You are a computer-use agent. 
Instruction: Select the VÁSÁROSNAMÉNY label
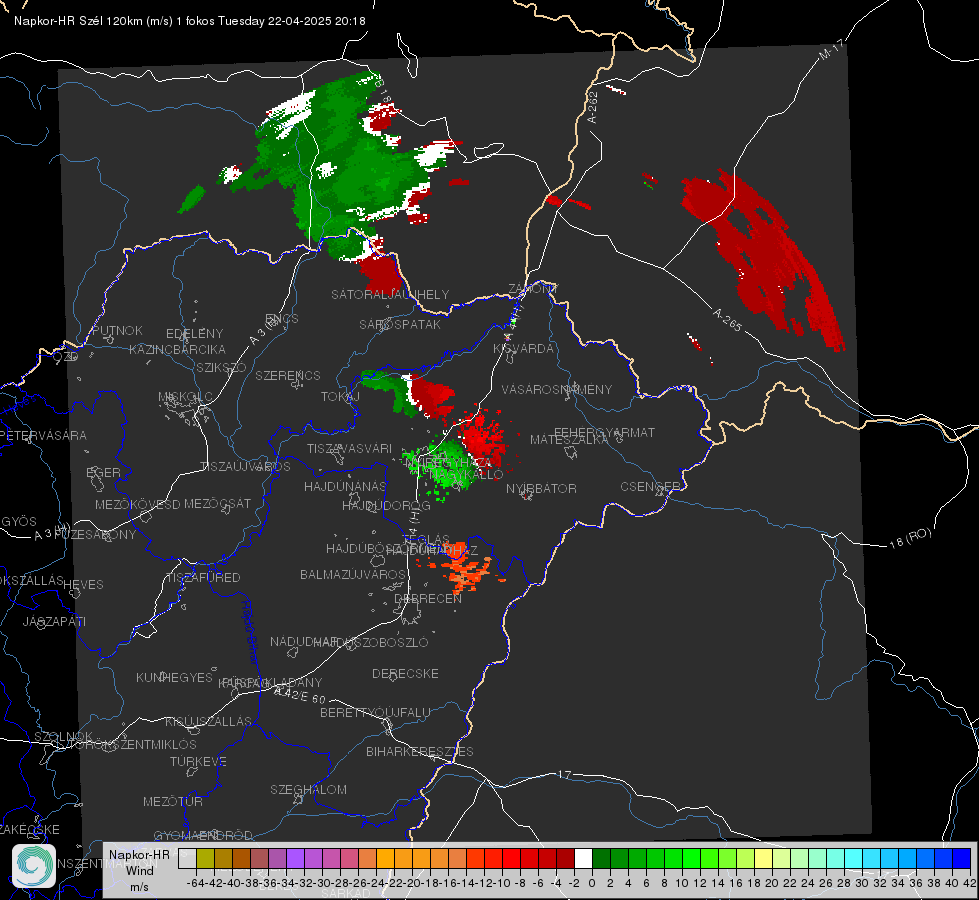[557, 389]
